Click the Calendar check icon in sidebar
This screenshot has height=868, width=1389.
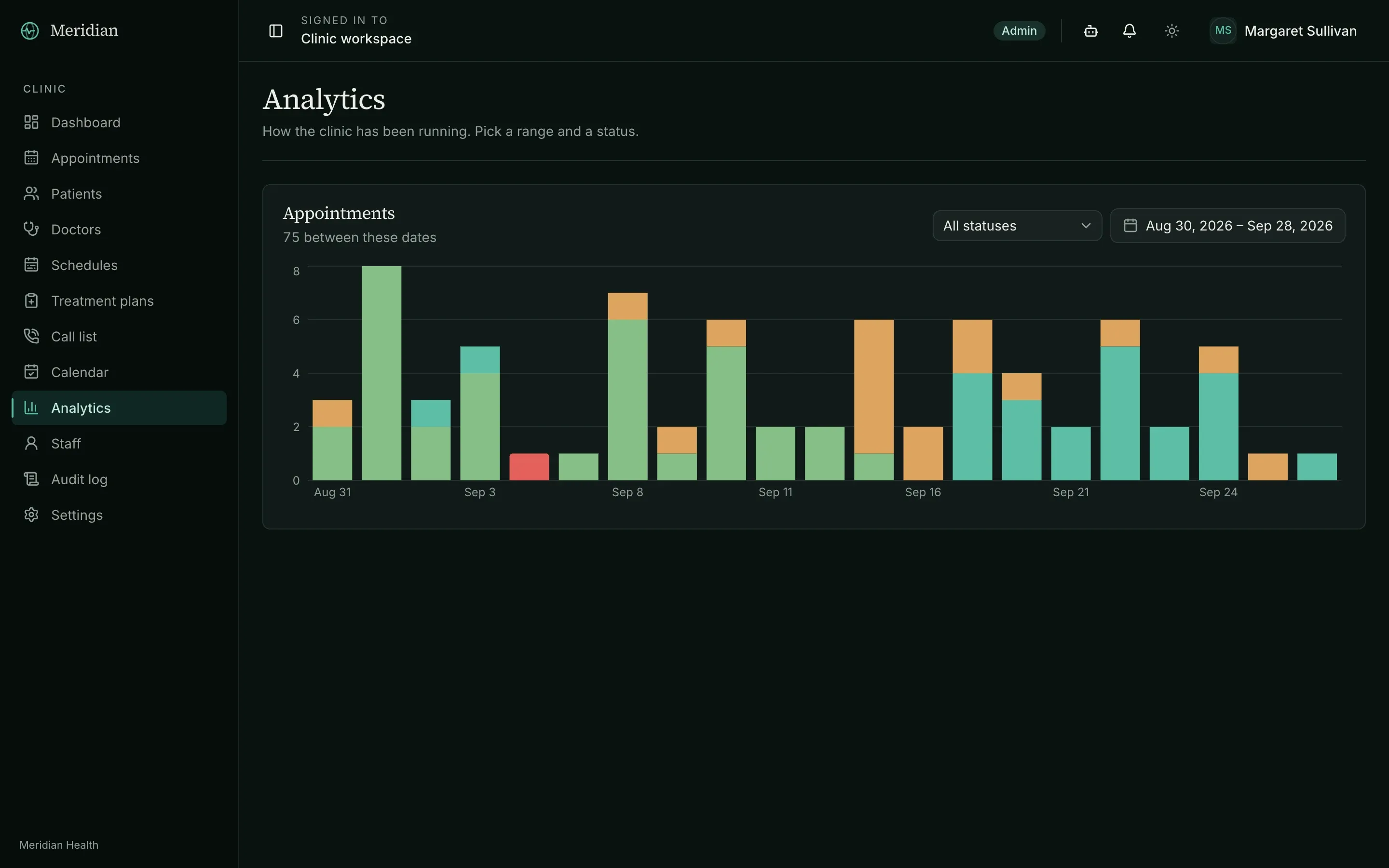click(31, 372)
